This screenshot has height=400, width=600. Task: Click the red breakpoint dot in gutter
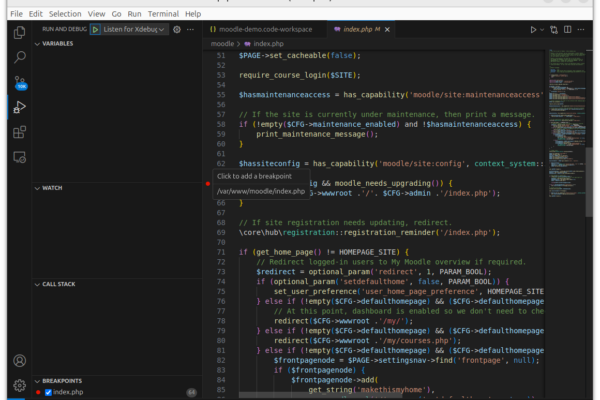point(208,184)
